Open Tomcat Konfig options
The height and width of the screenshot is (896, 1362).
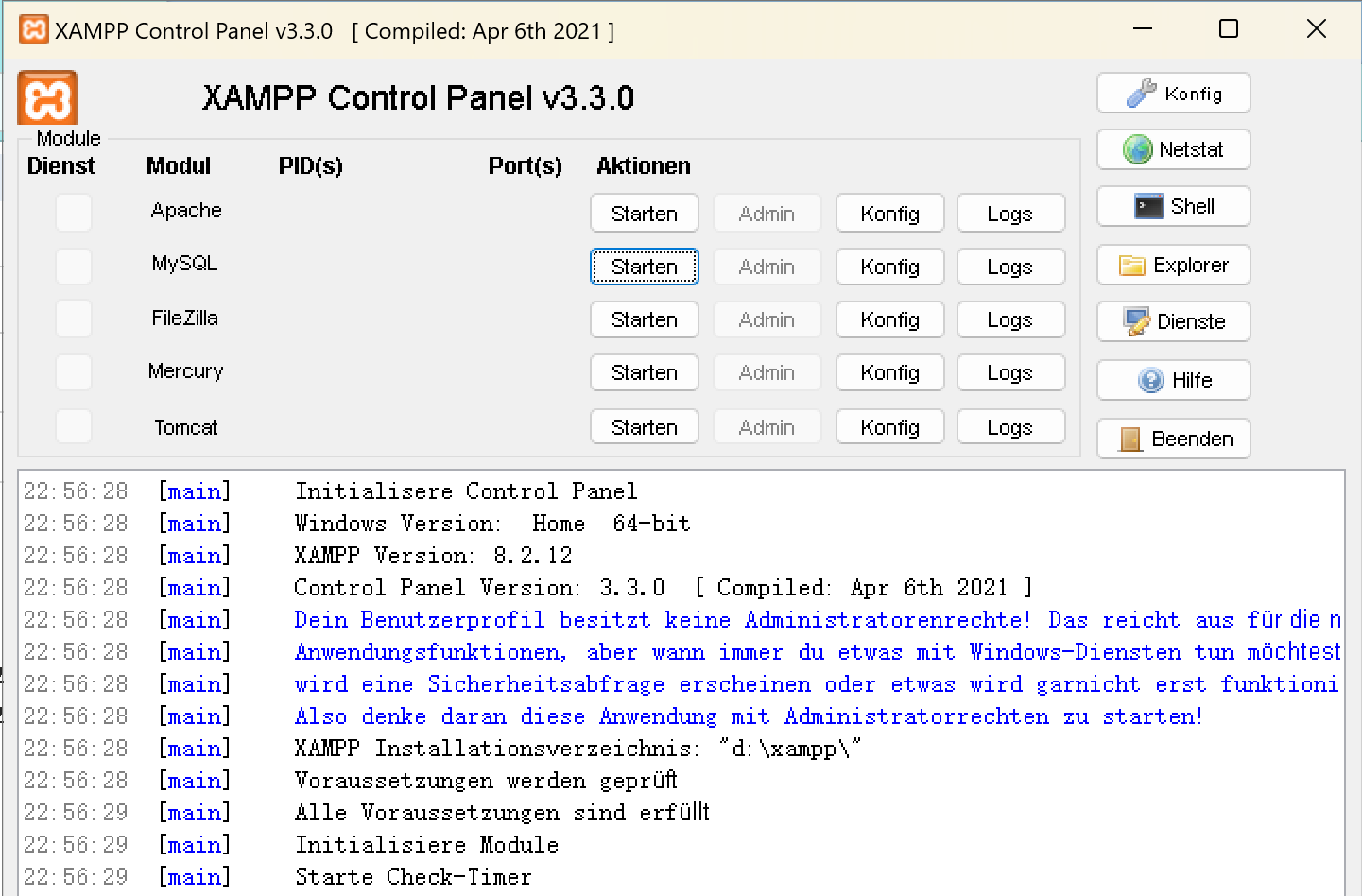(890, 427)
